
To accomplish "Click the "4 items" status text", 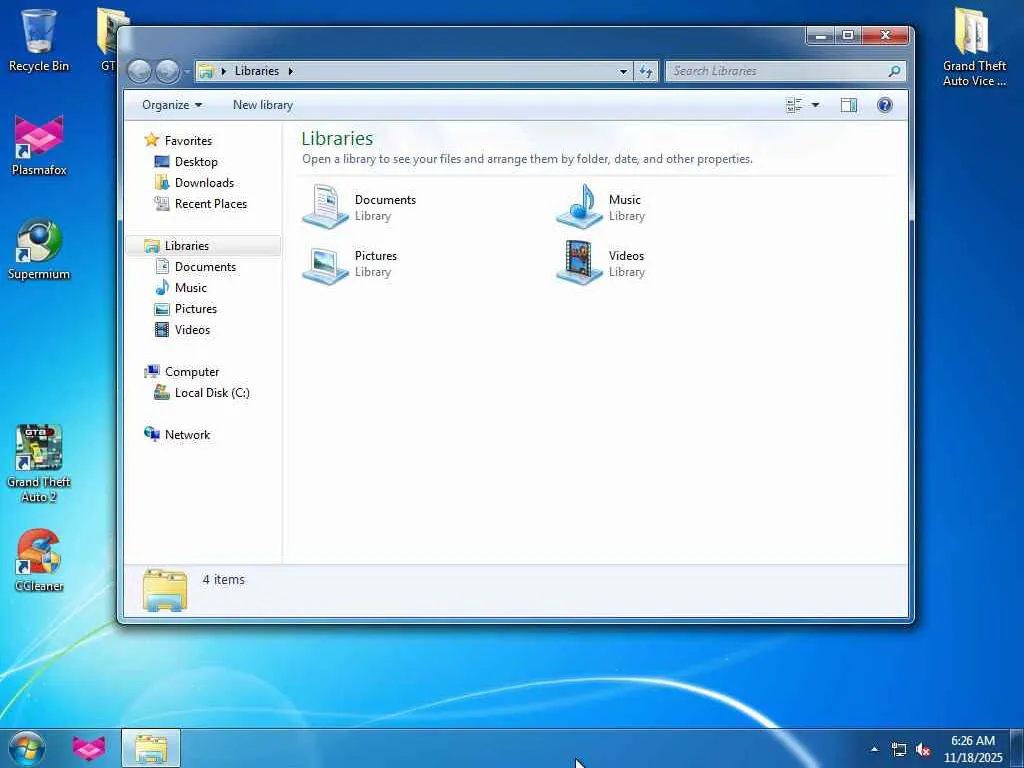I will pos(223,579).
